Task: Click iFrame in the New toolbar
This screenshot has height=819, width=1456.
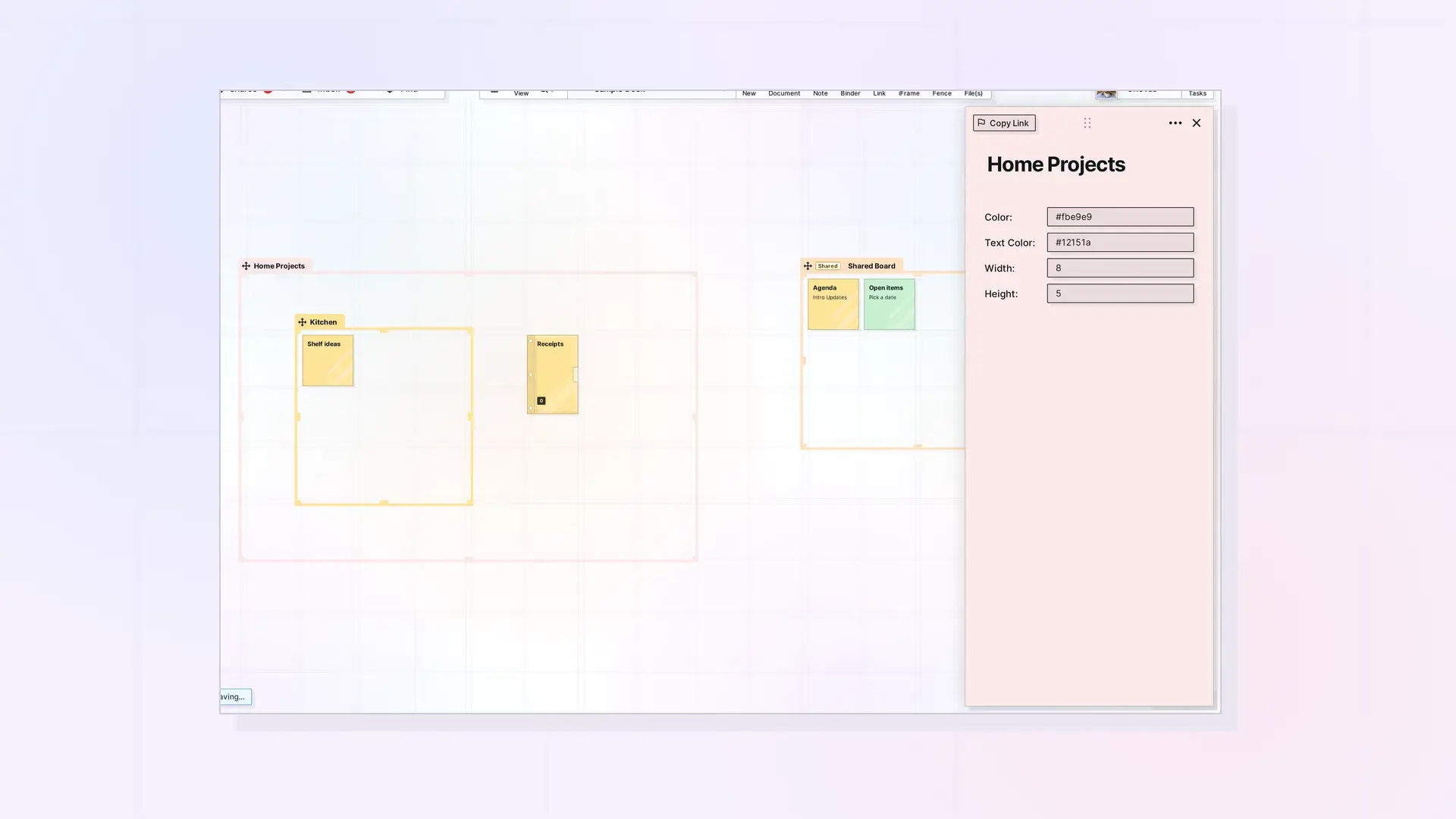Action: pyautogui.click(x=908, y=93)
